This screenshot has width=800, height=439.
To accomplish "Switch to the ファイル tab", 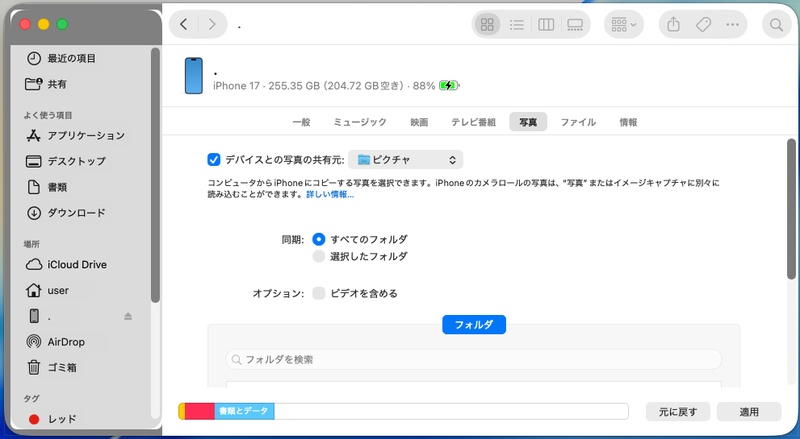I will [578, 122].
